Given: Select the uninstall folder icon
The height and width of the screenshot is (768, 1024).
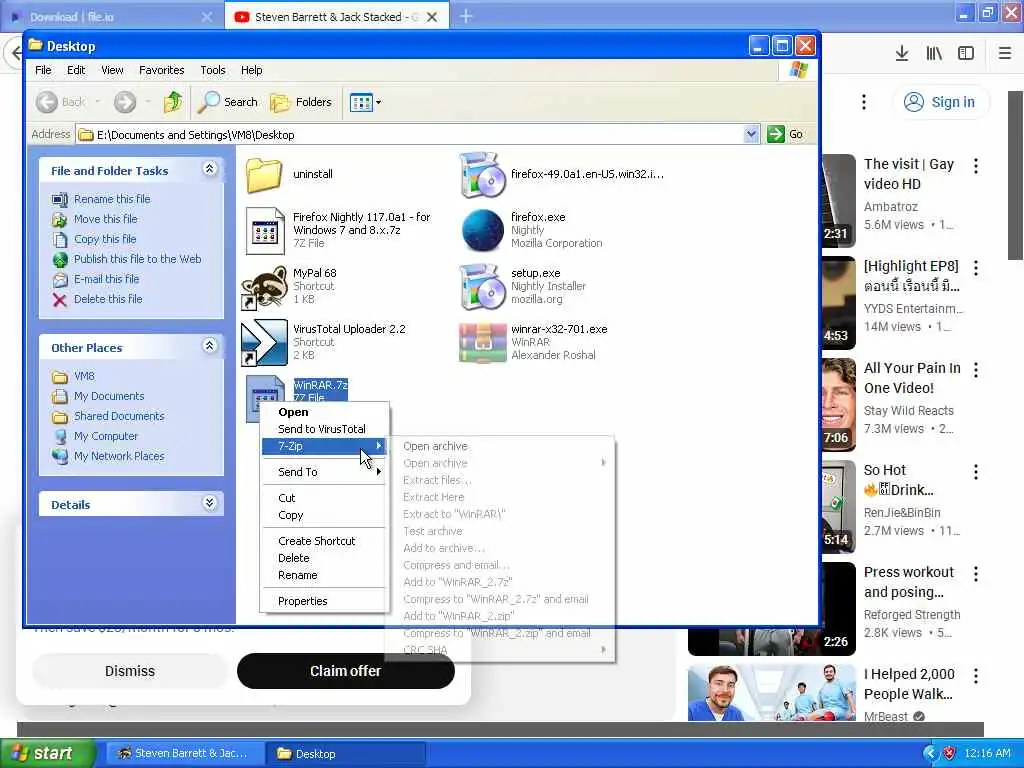Looking at the screenshot, I should (264, 174).
